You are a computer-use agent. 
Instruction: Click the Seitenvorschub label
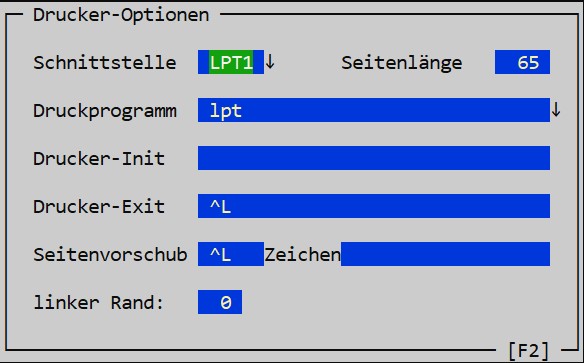[110, 254]
